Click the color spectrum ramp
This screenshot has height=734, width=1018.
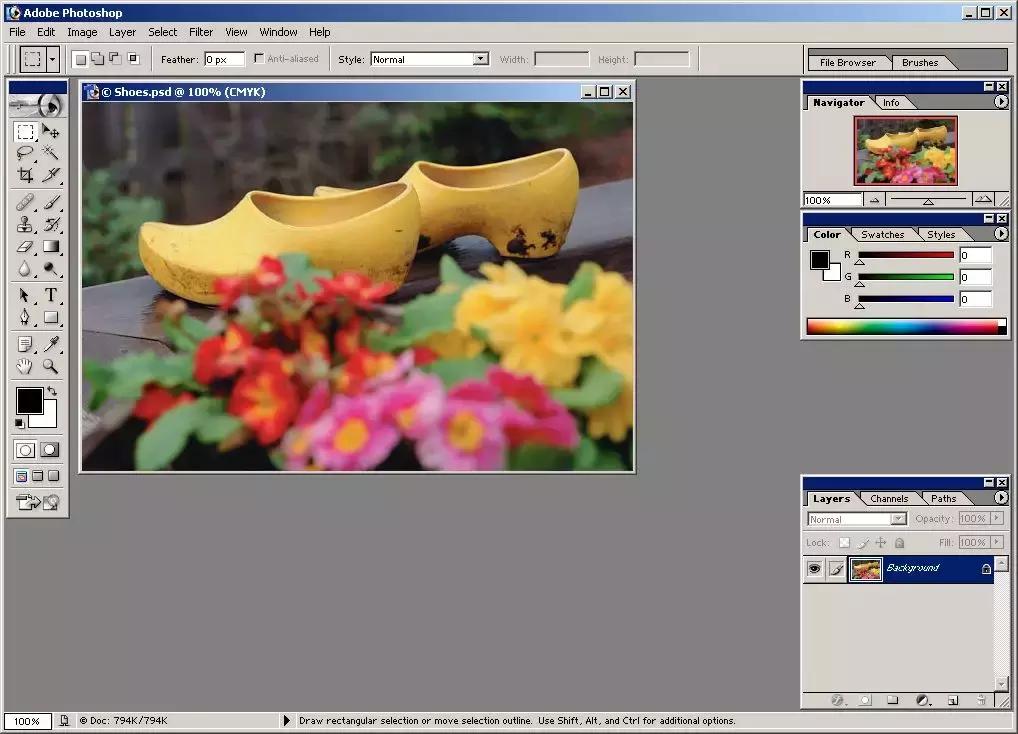coord(900,326)
